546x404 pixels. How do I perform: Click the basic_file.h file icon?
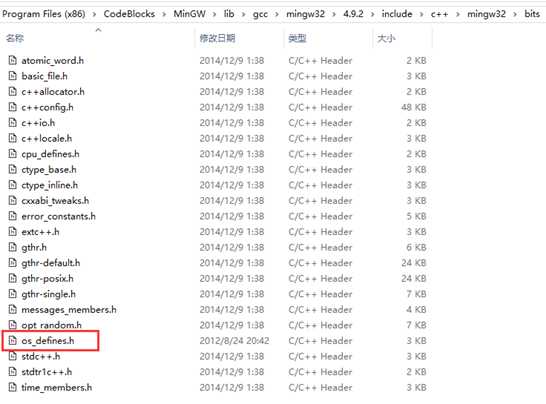pos(13,76)
